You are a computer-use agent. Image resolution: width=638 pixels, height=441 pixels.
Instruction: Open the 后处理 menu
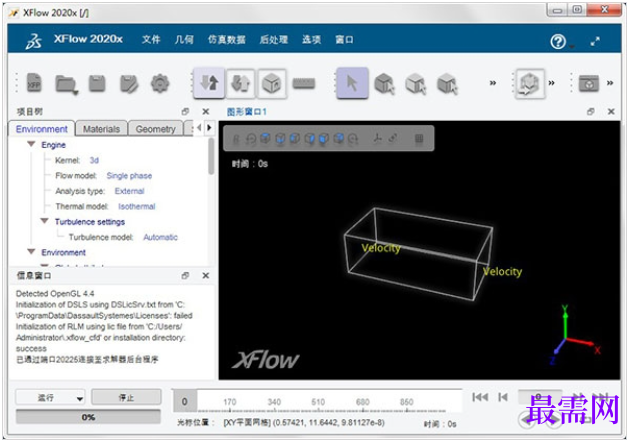(x=274, y=39)
